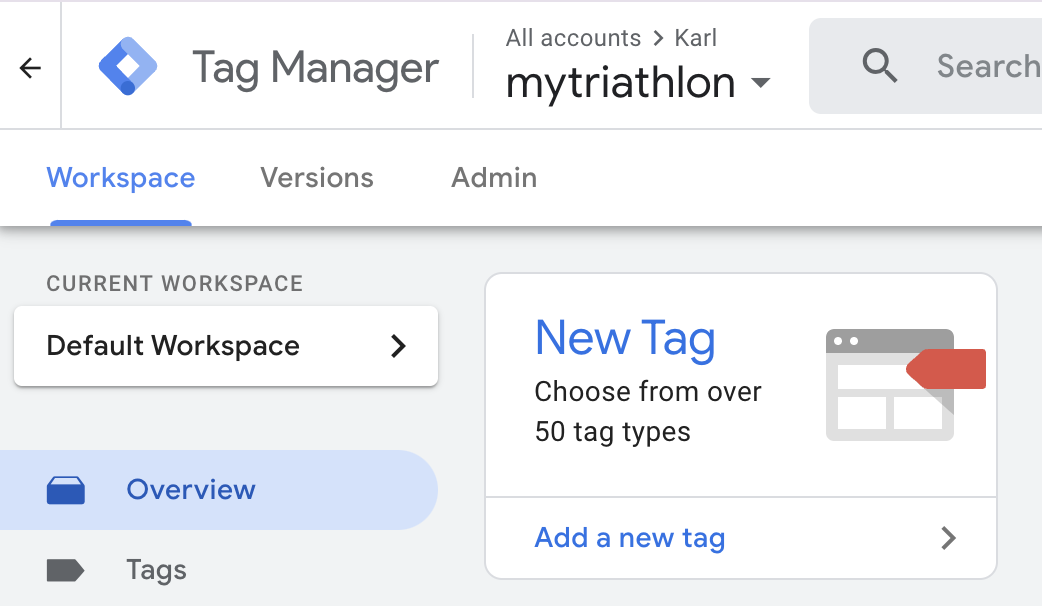This screenshot has width=1042, height=606.
Task: Click the Overview briefcase icon in sidebar
Action: coord(66,490)
